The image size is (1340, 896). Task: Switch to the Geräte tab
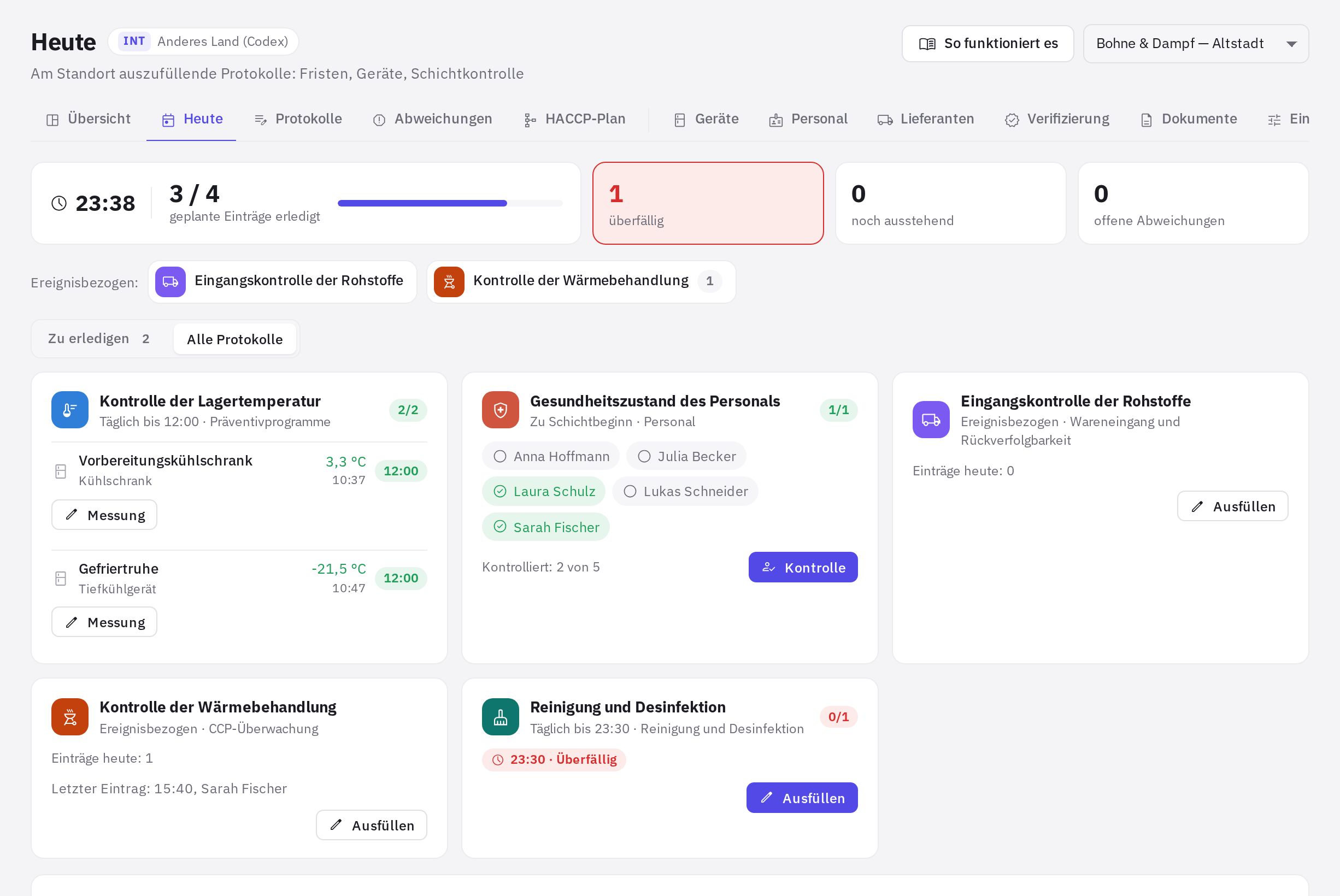[x=706, y=120]
